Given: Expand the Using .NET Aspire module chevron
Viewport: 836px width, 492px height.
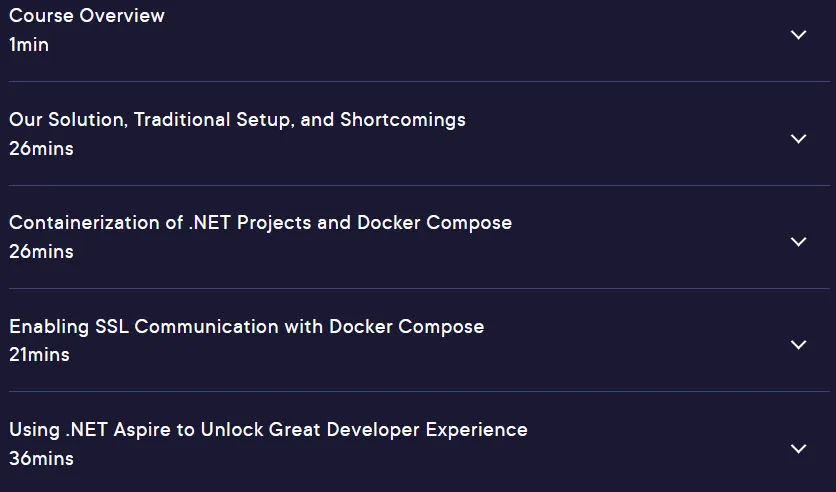Looking at the screenshot, I should (798, 448).
